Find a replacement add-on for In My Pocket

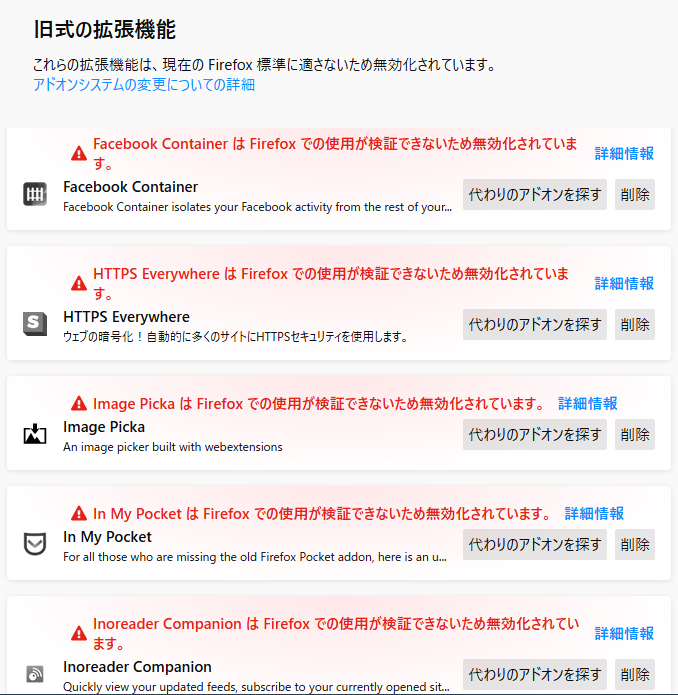535,544
